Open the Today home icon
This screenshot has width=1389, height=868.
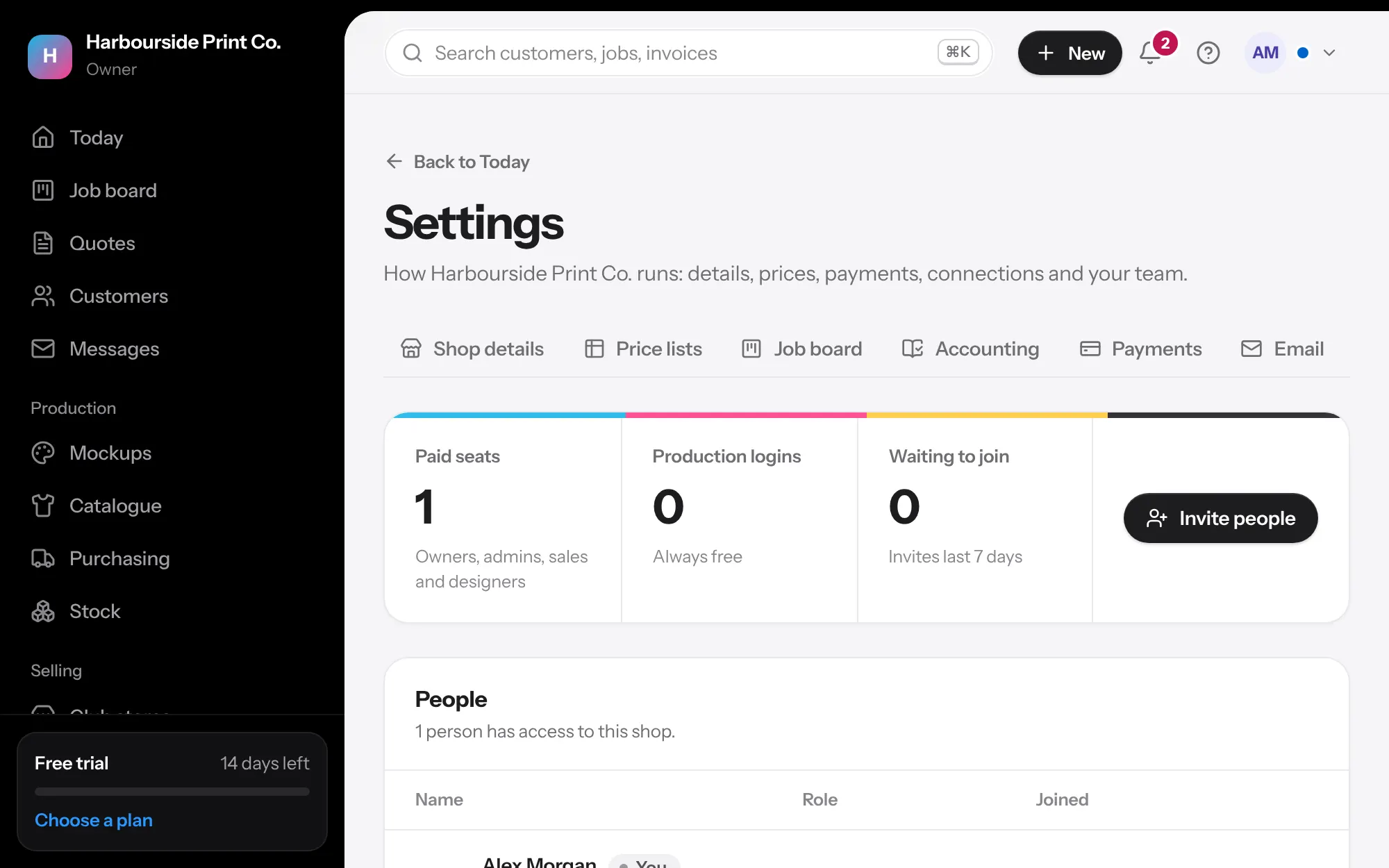[43, 137]
